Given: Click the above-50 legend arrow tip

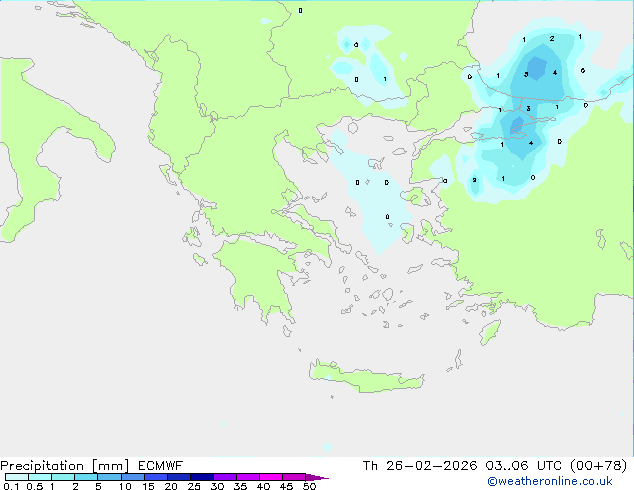Looking at the screenshot, I should coord(317,478).
